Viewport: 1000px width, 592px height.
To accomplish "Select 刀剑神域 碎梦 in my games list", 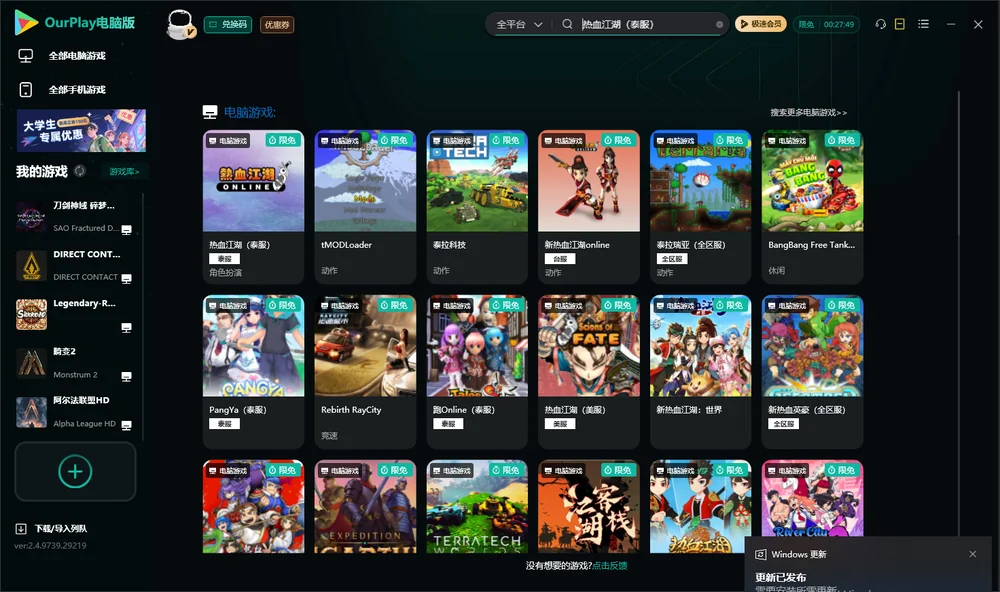I will point(75,217).
